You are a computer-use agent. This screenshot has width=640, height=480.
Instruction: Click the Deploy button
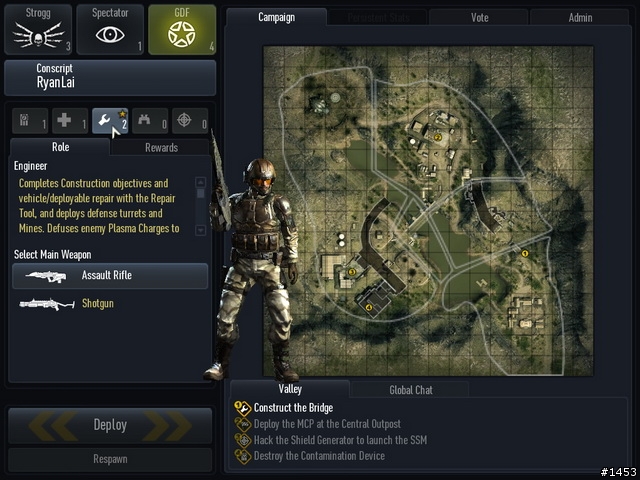pos(110,425)
